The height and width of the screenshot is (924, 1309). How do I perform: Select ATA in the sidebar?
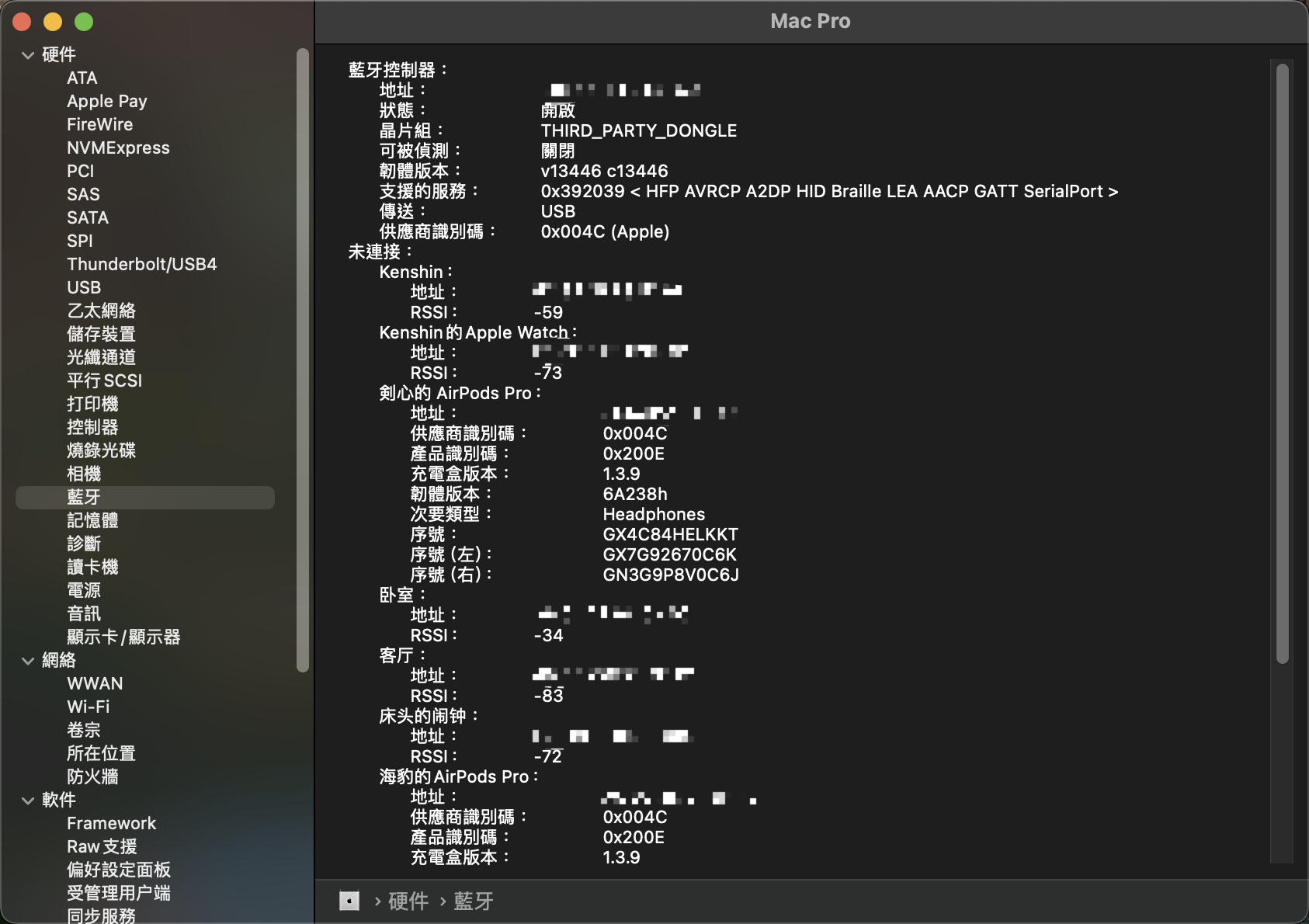coord(82,78)
